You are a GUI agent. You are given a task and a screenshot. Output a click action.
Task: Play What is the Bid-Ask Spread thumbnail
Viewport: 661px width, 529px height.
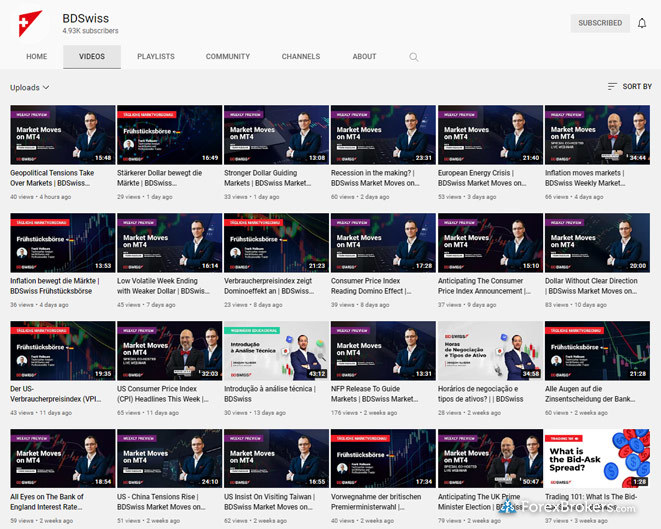click(597, 459)
